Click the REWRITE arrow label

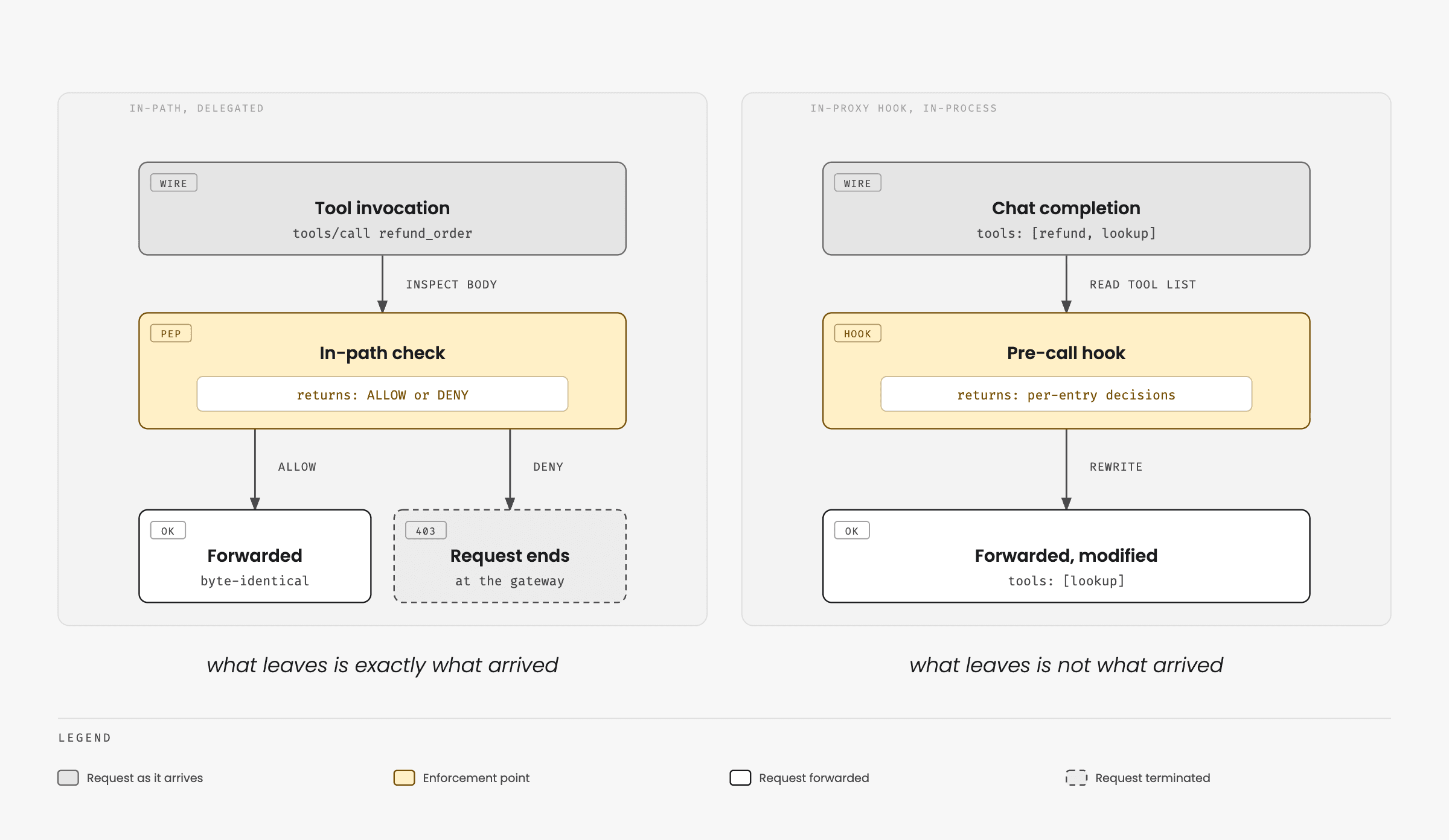click(x=1116, y=466)
